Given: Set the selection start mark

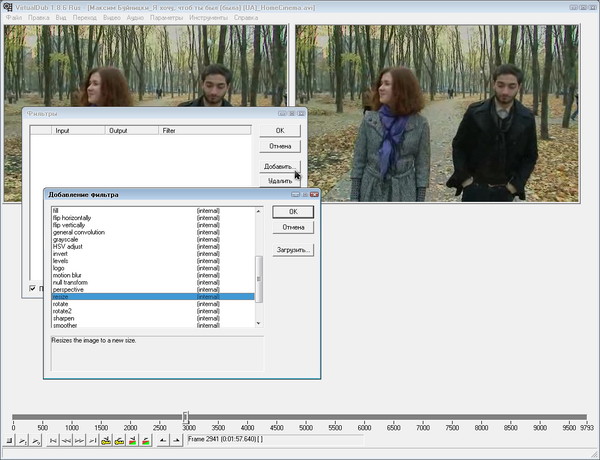Looking at the screenshot, I should [x=163, y=441].
